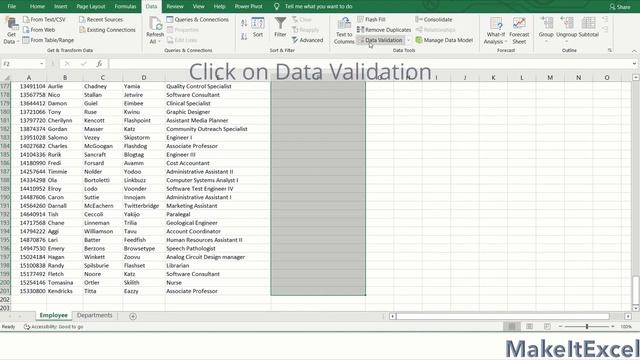Screen dimensions: 640x360
Task: Expand the formula bar
Action: 634,64
